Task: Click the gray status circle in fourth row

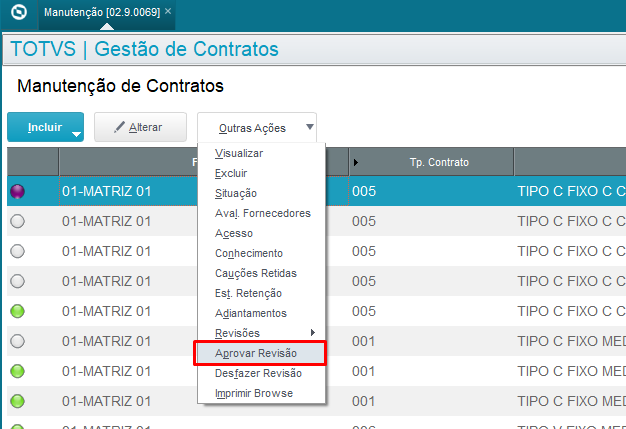Action: [x=18, y=281]
